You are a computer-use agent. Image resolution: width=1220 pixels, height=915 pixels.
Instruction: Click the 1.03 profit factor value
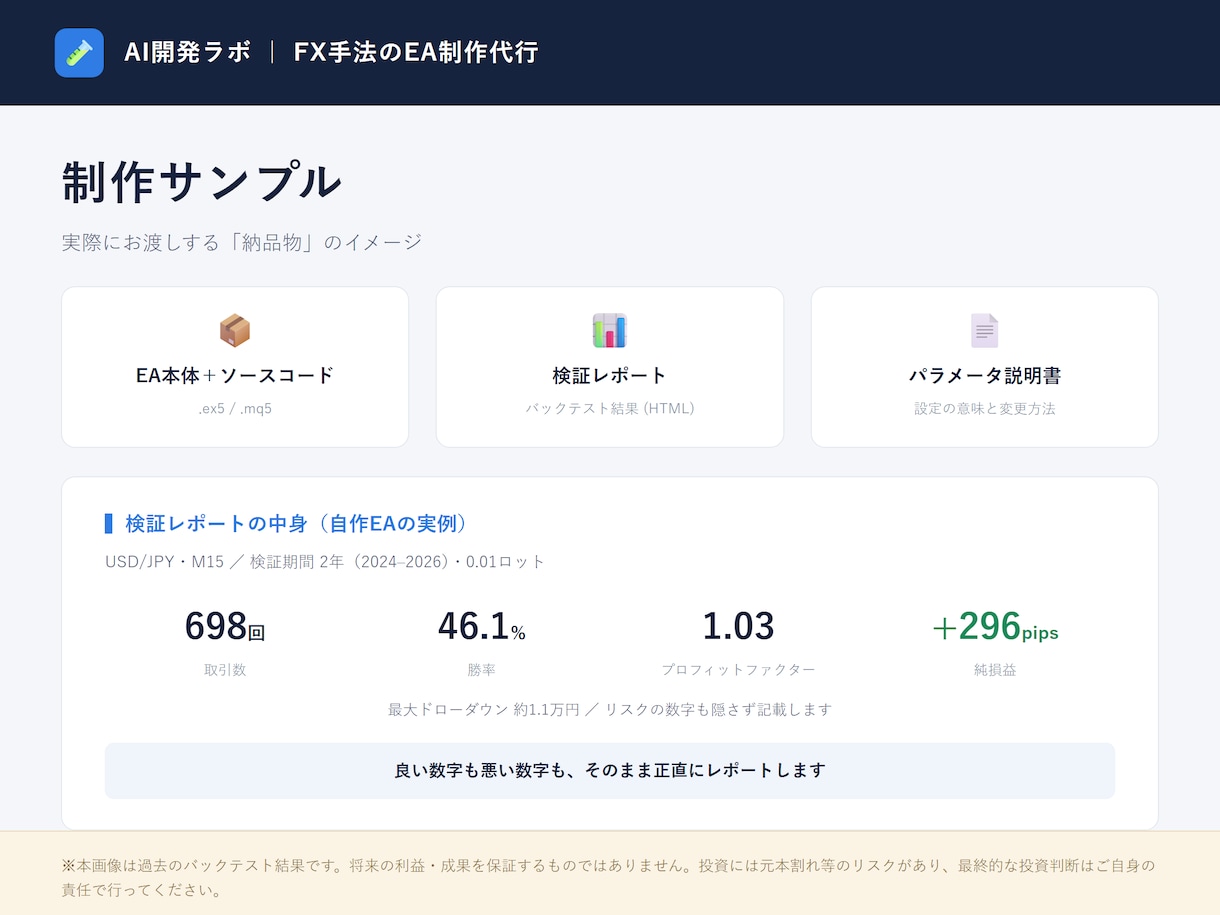point(739,627)
